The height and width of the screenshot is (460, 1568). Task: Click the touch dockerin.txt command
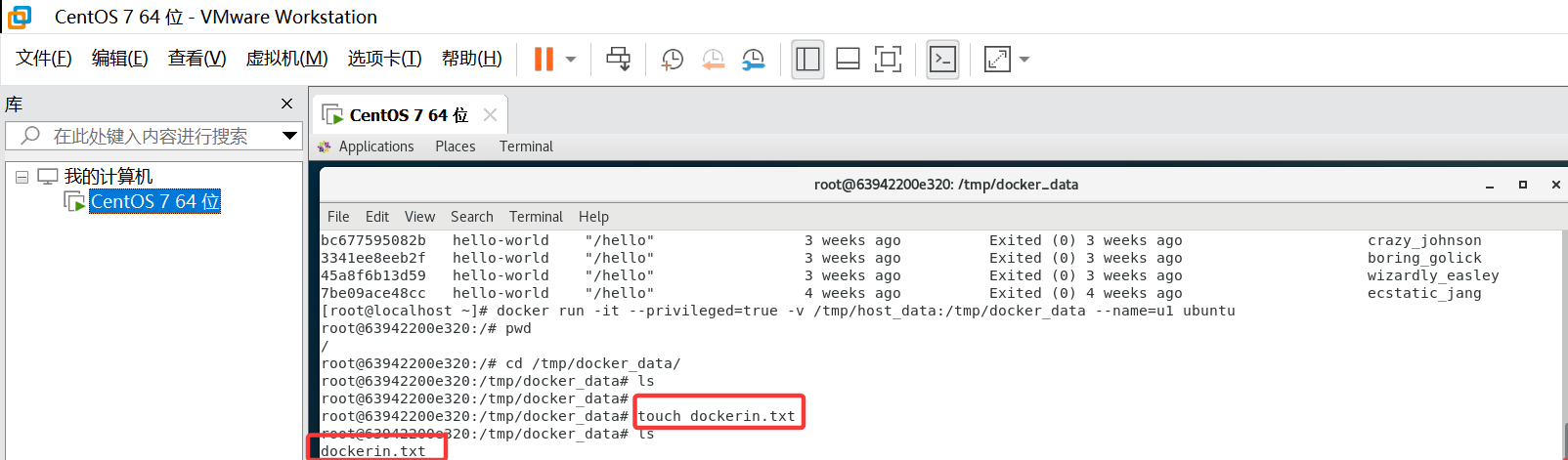[x=717, y=416]
